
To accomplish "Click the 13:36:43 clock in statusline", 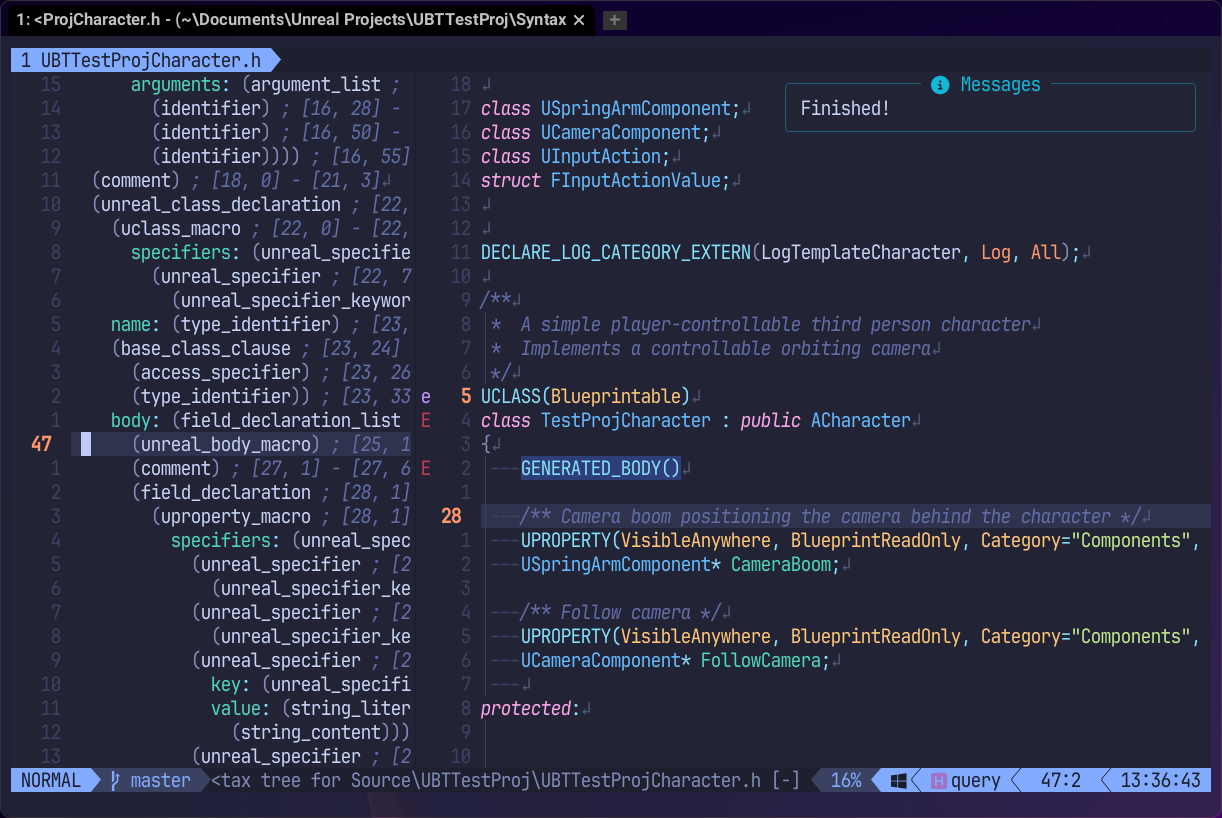I will (1161, 780).
